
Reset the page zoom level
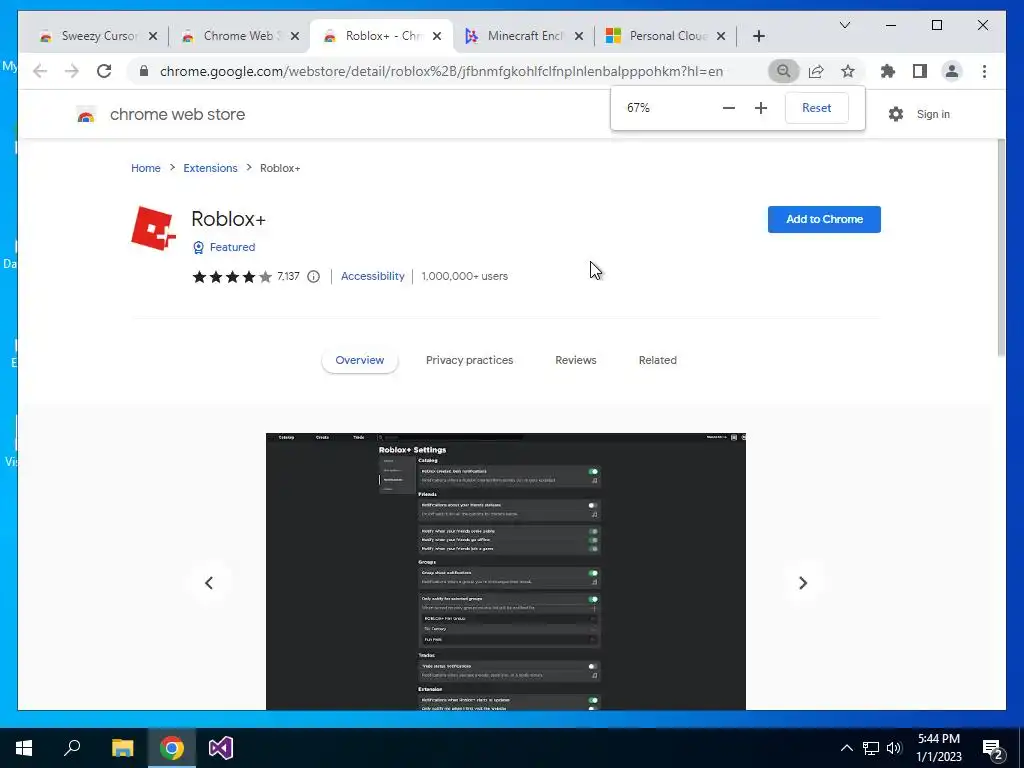click(x=816, y=108)
